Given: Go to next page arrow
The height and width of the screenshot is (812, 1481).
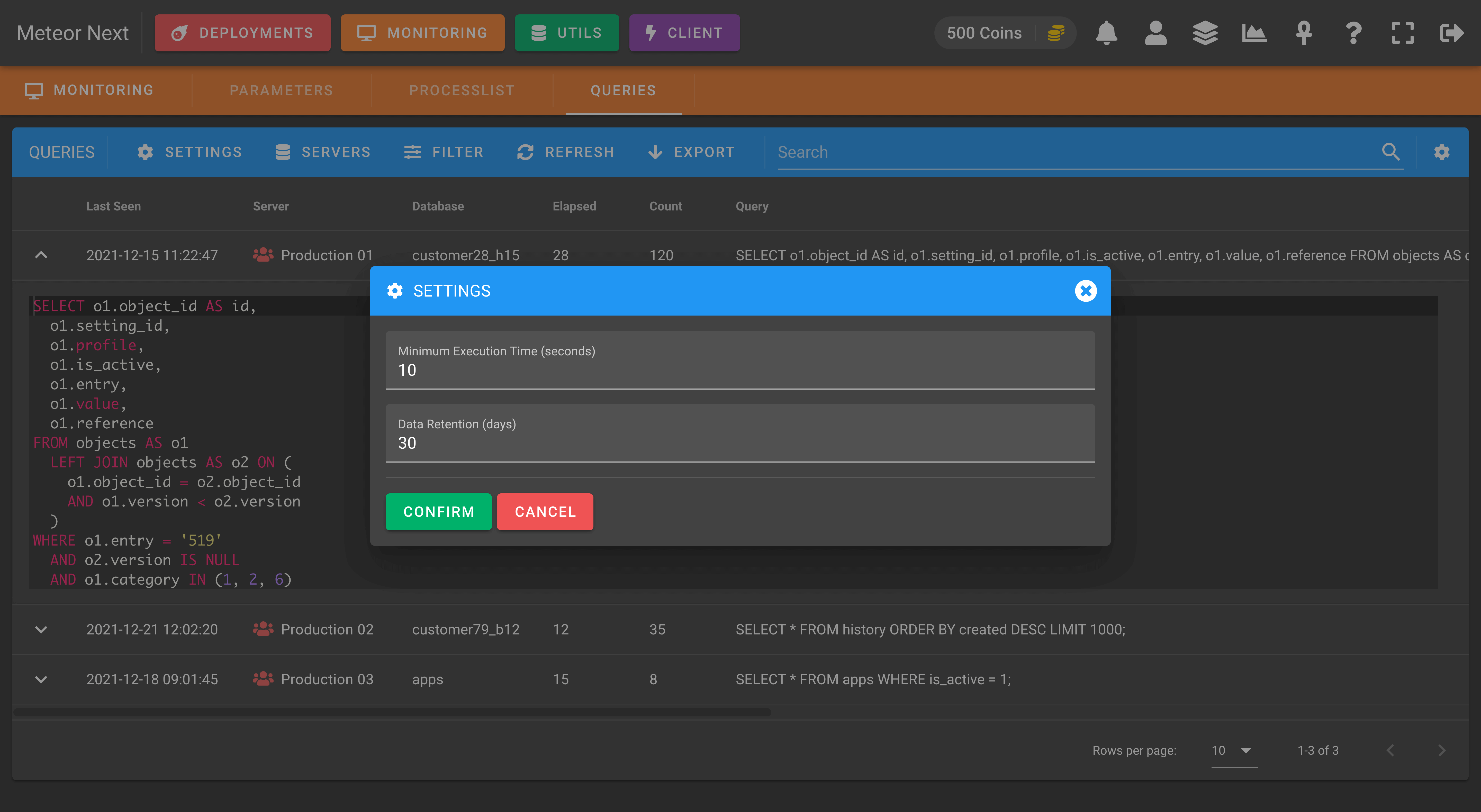Looking at the screenshot, I should [x=1441, y=751].
